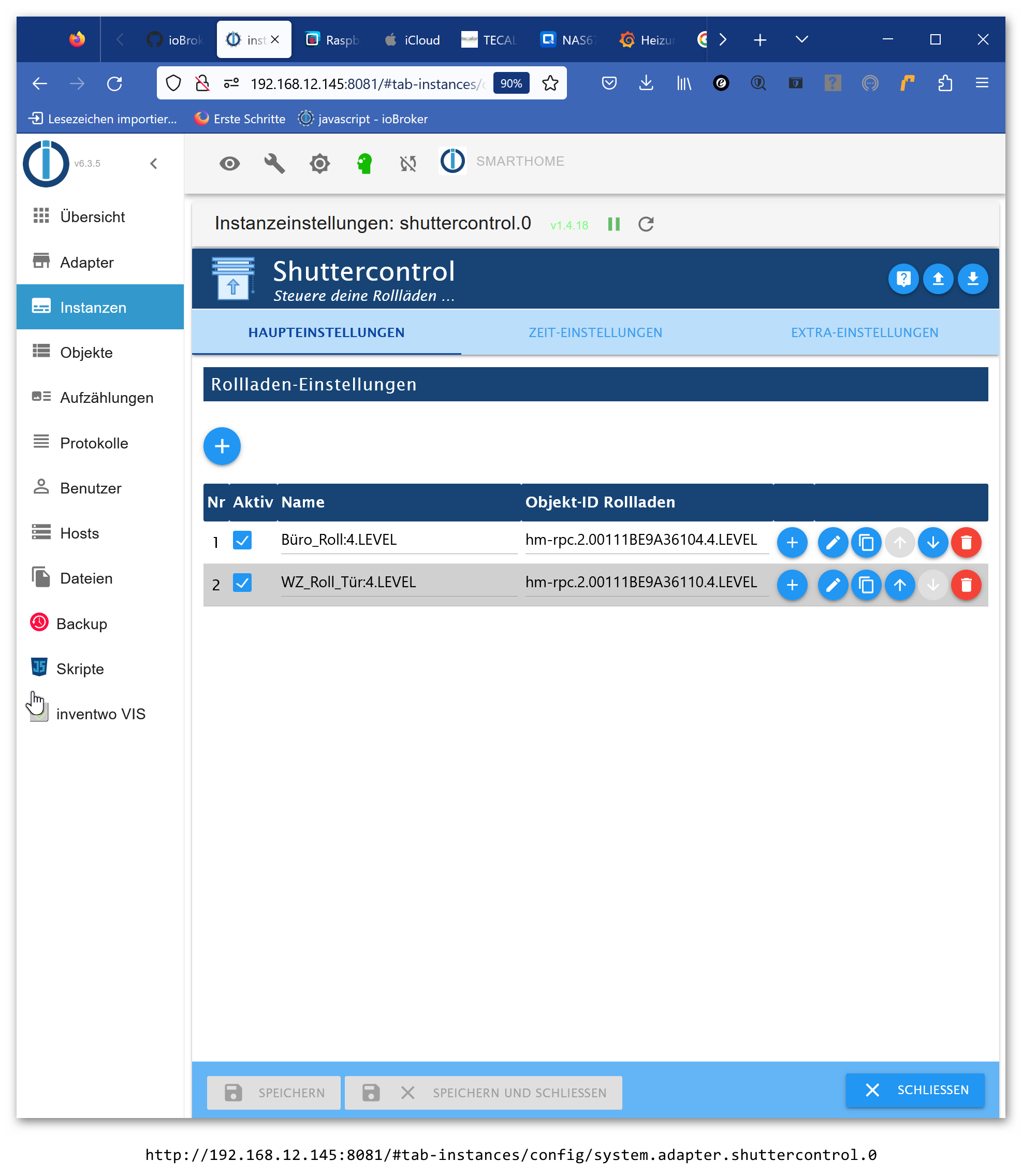
Task: Click the SPEICHERN button
Action: 274,1093
